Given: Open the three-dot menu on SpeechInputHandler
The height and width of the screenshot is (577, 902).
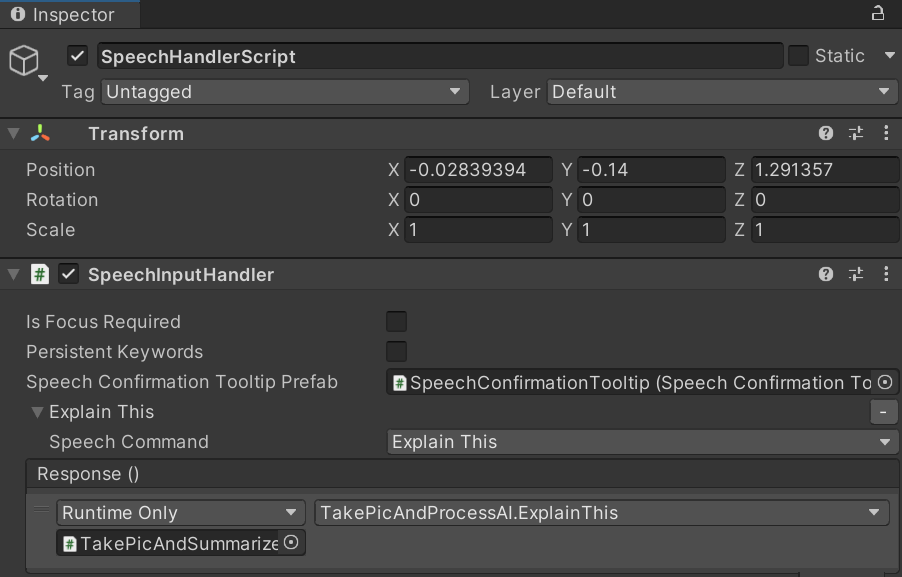Looking at the screenshot, I should click(886, 274).
